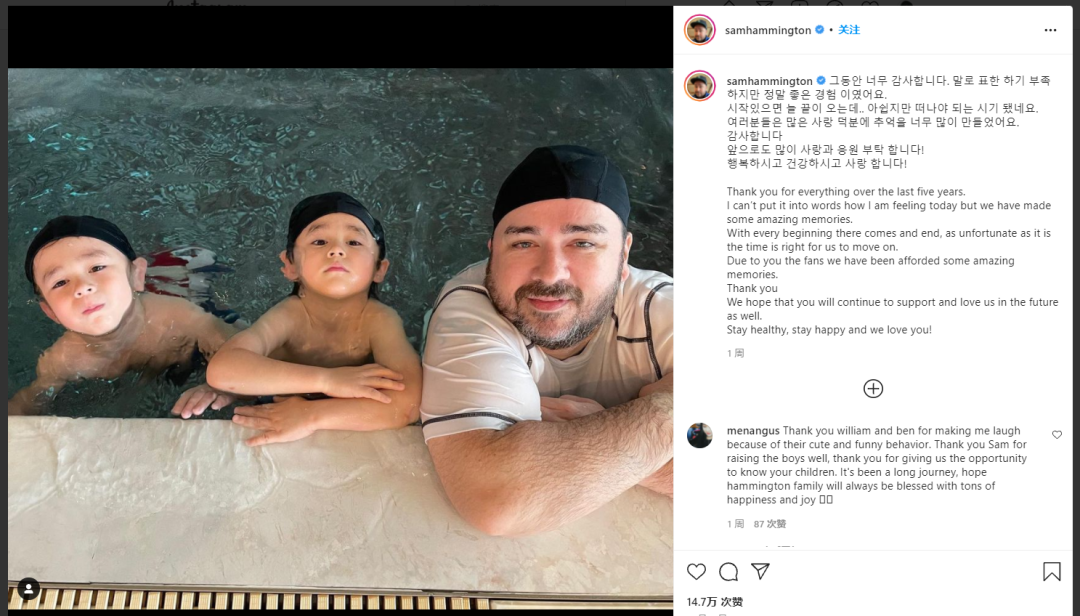Like the menangus comment heart
The height and width of the screenshot is (616, 1080).
[1057, 435]
